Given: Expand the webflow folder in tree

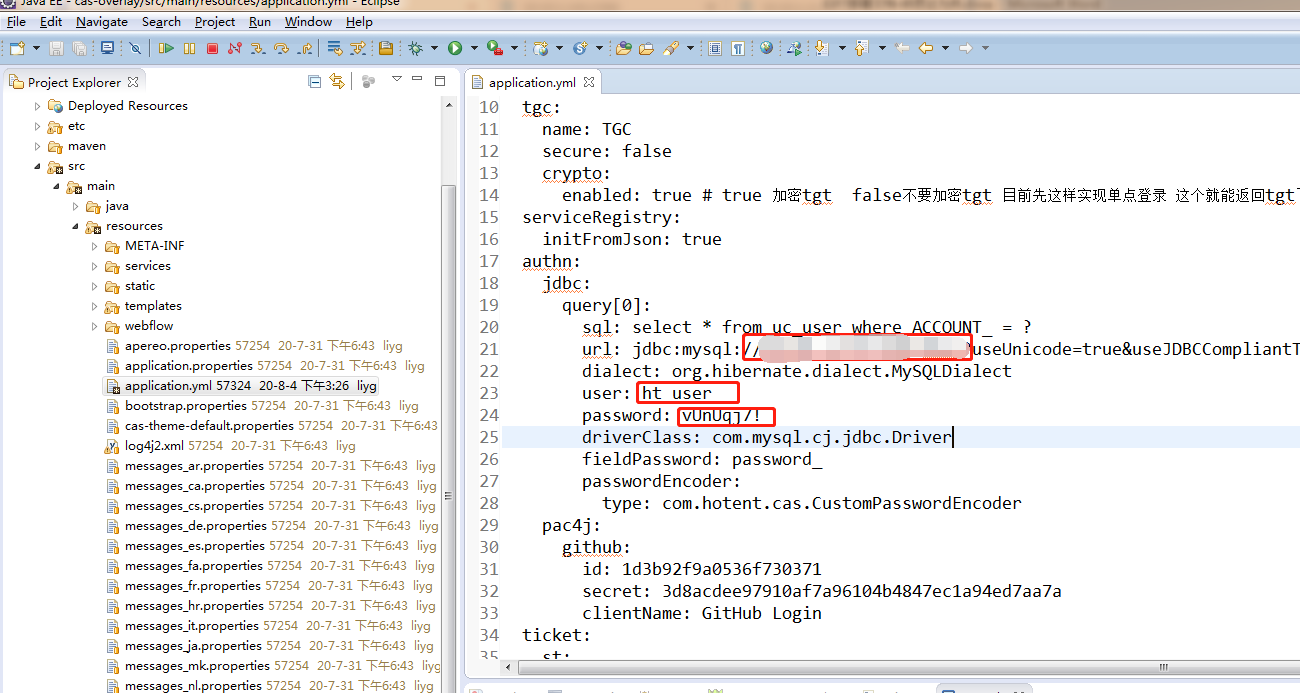Looking at the screenshot, I should point(94,326).
